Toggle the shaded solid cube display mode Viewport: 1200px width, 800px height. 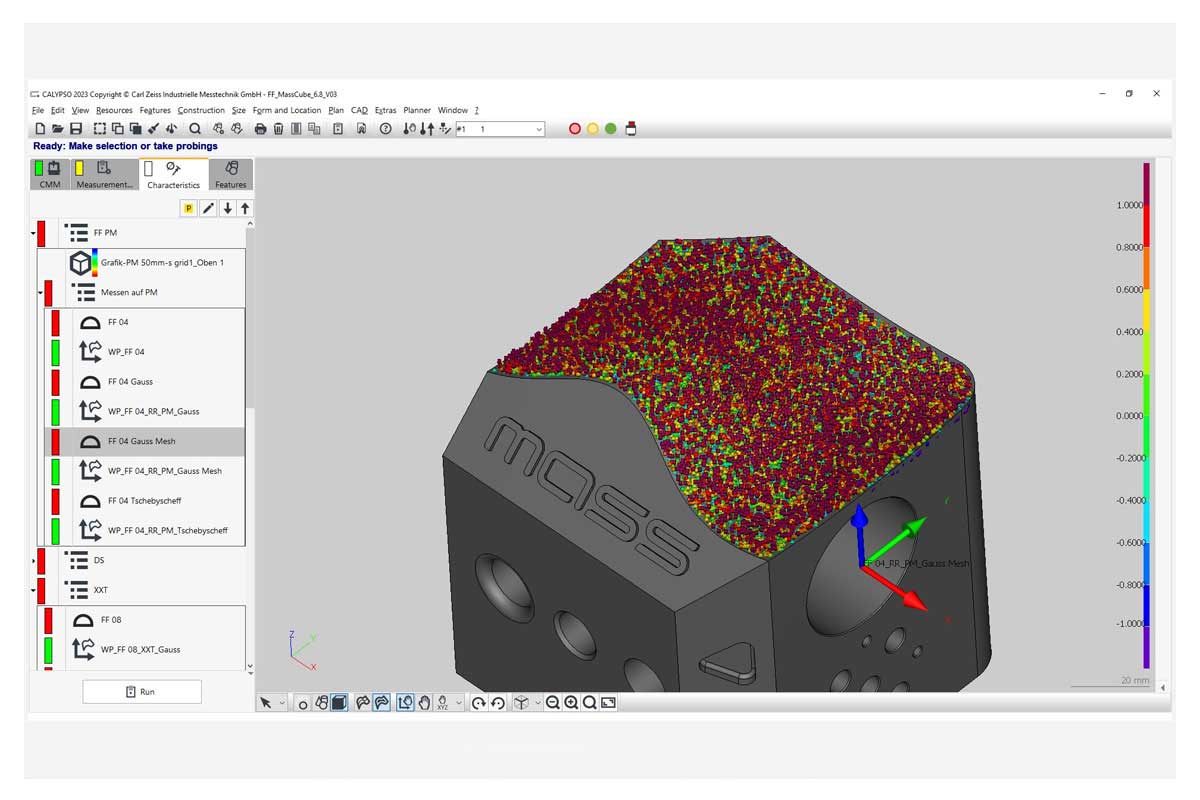340,703
